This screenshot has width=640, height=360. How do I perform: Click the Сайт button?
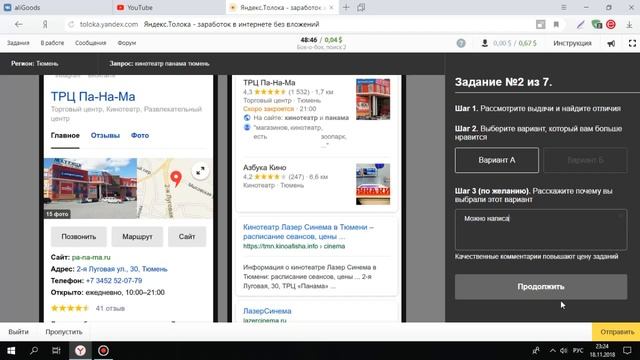point(187,237)
